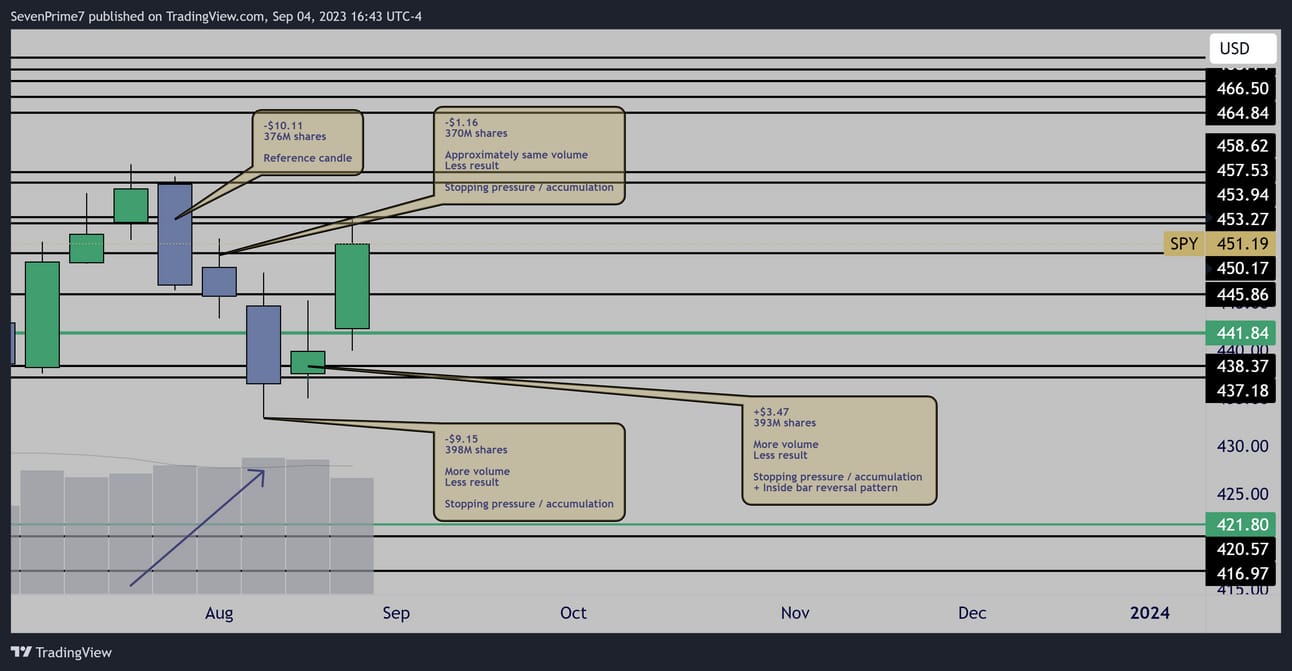Select the green 441.84 price label
This screenshot has width=1292, height=671.
click(1242, 333)
